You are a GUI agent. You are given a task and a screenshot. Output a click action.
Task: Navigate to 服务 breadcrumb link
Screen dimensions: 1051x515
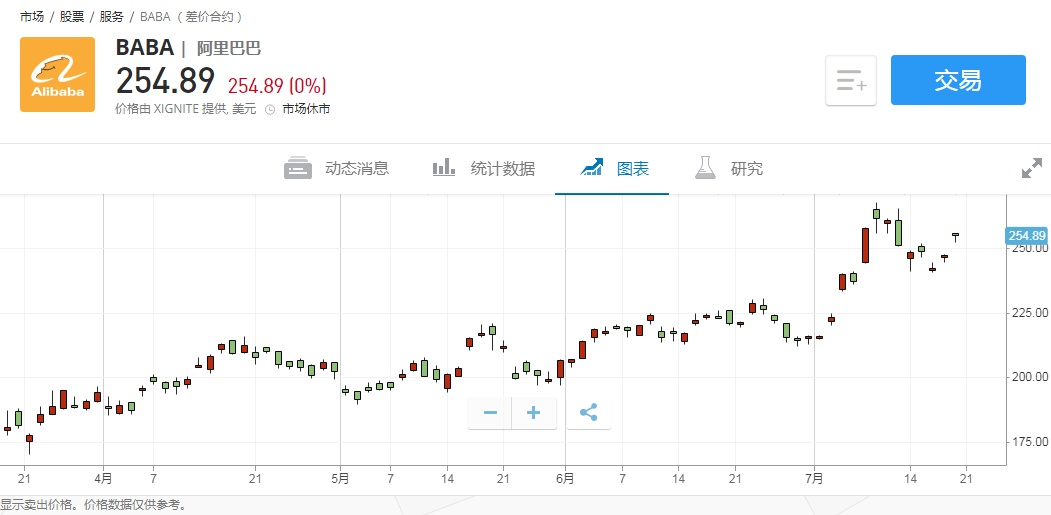point(112,17)
